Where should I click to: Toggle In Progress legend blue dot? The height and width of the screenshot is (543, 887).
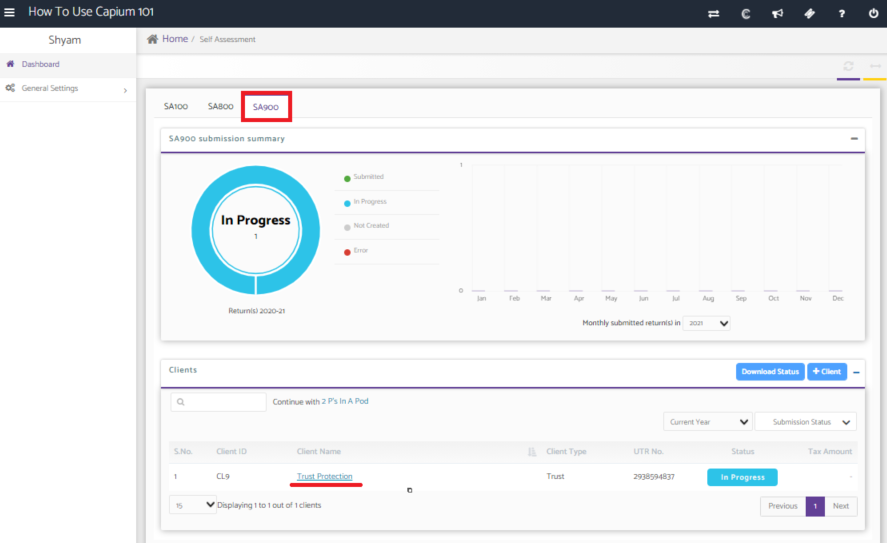(x=347, y=204)
